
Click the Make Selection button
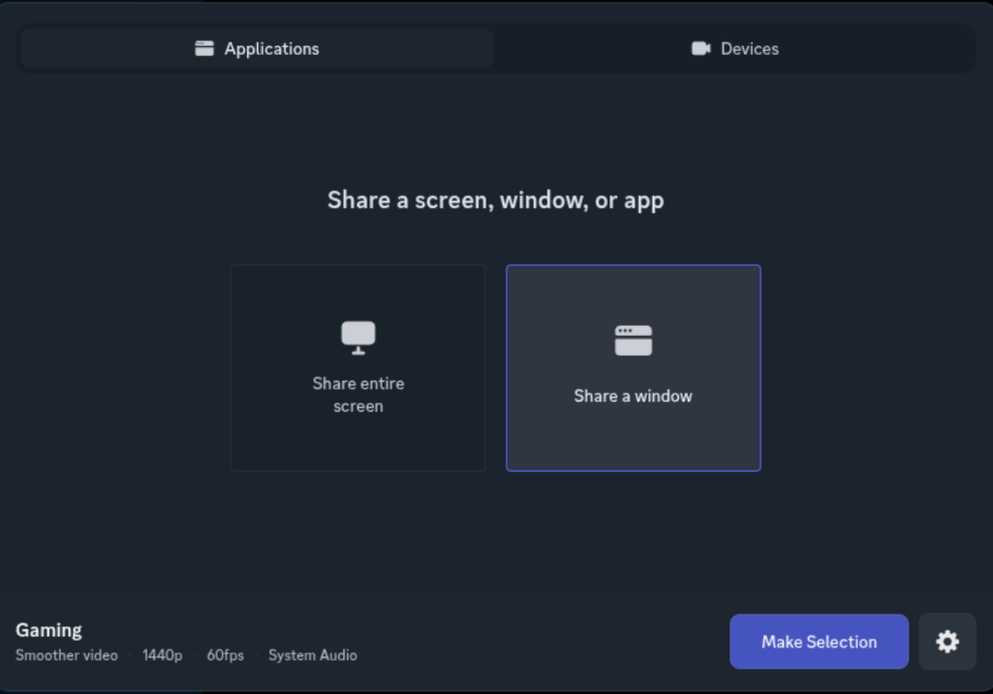pos(819,641)
